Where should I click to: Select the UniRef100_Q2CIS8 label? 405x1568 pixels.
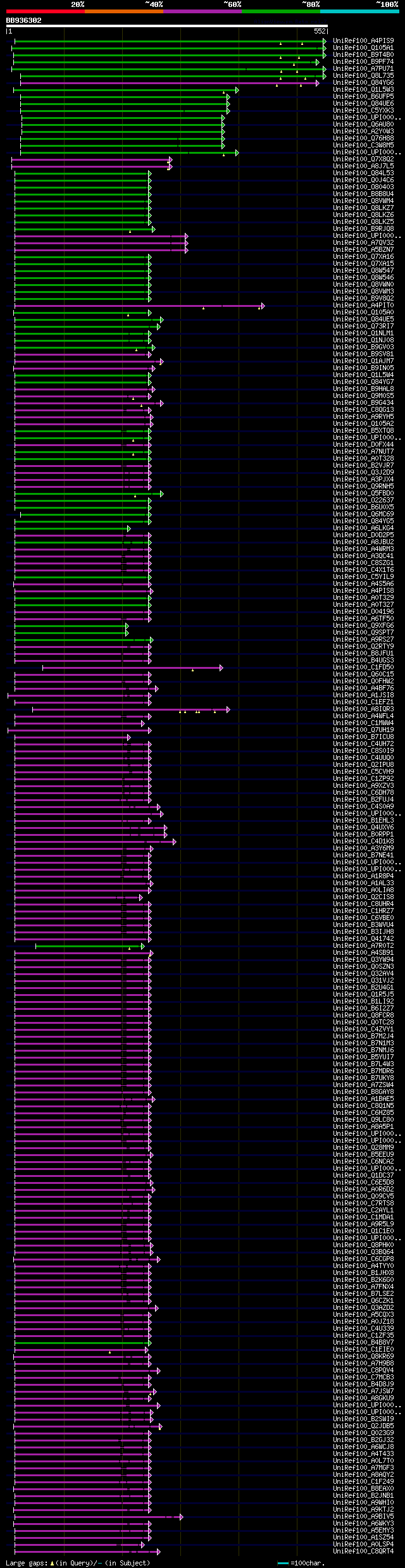(363, 897)
